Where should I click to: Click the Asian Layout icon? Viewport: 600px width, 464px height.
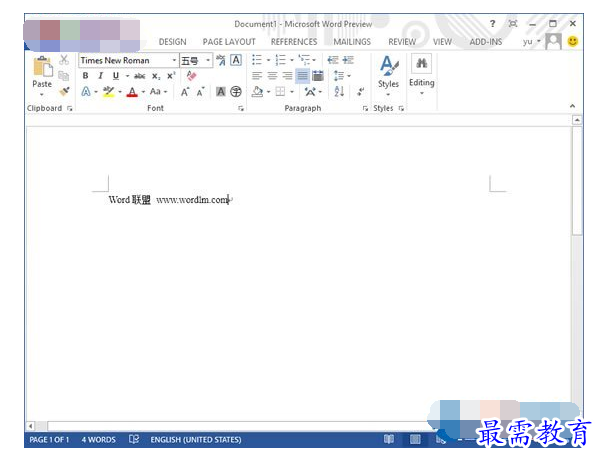point(310,92)
